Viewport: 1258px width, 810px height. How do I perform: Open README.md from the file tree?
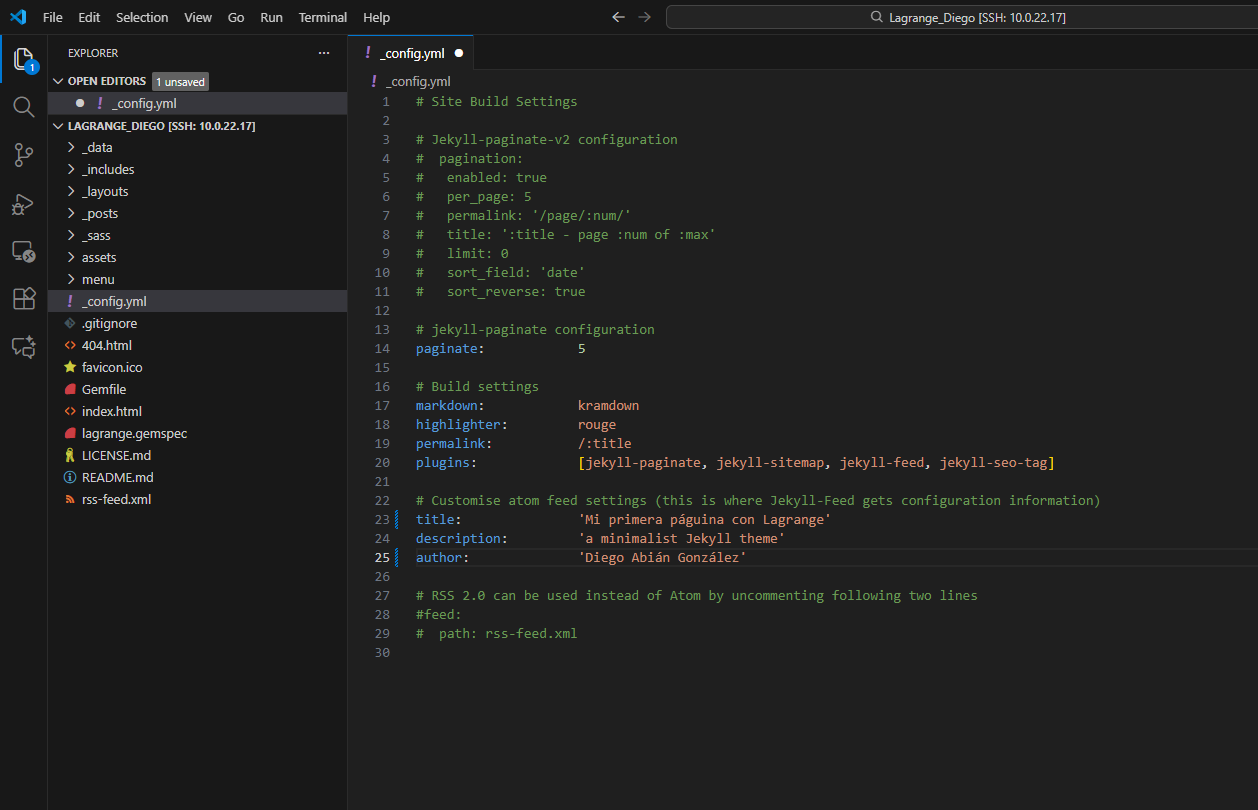click(x=117, y=477)
